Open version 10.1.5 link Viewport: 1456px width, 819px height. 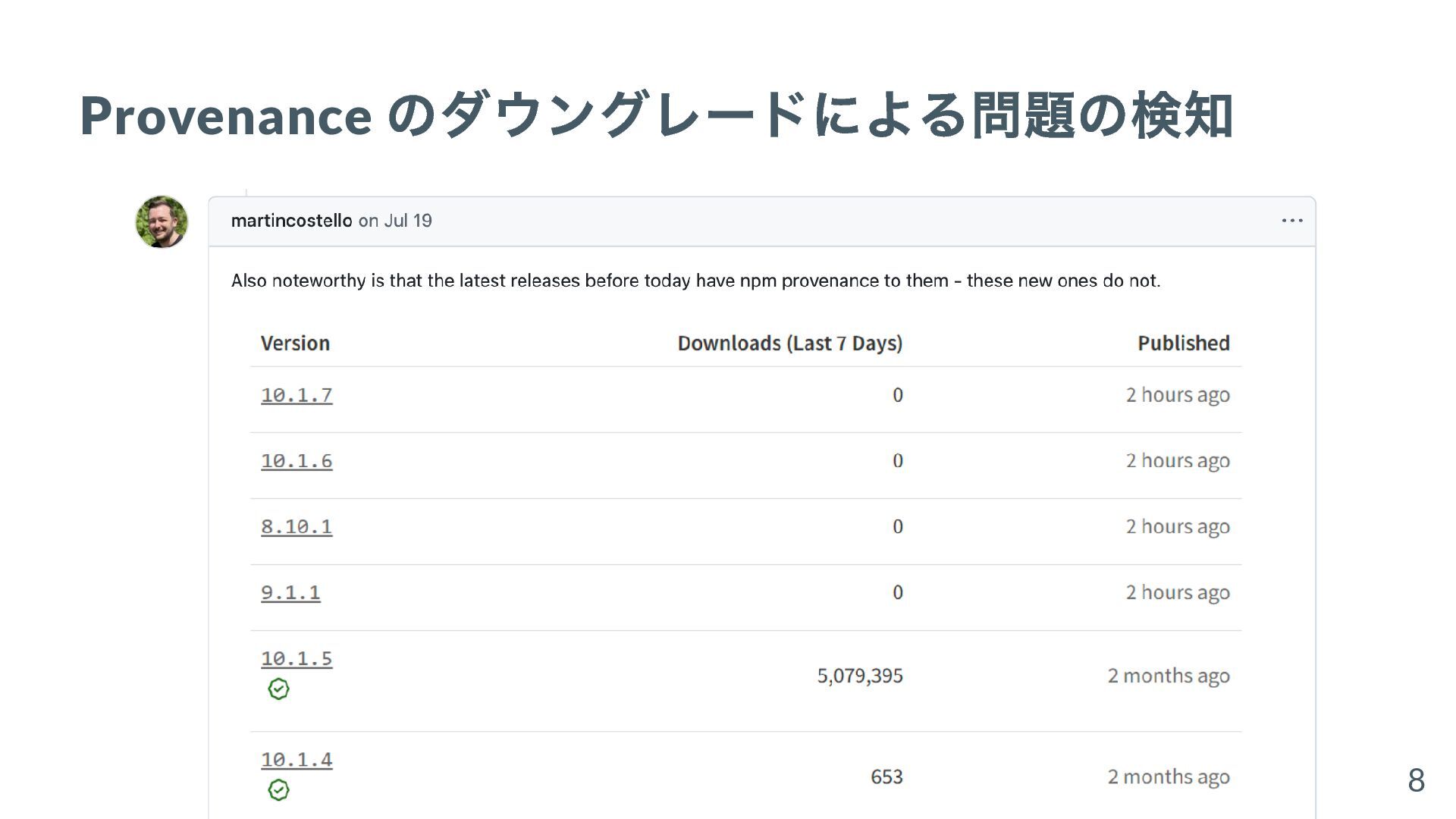pos(297,659)
